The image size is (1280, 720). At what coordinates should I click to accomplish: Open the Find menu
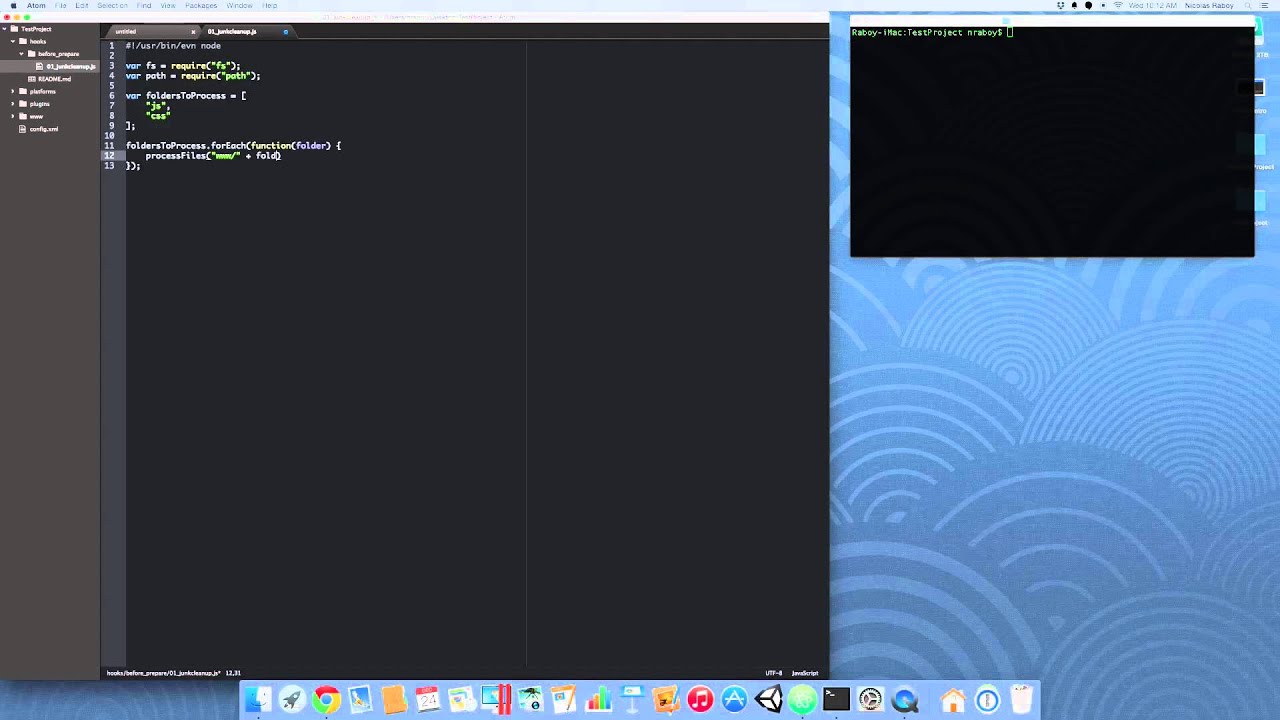pos(144,6)
